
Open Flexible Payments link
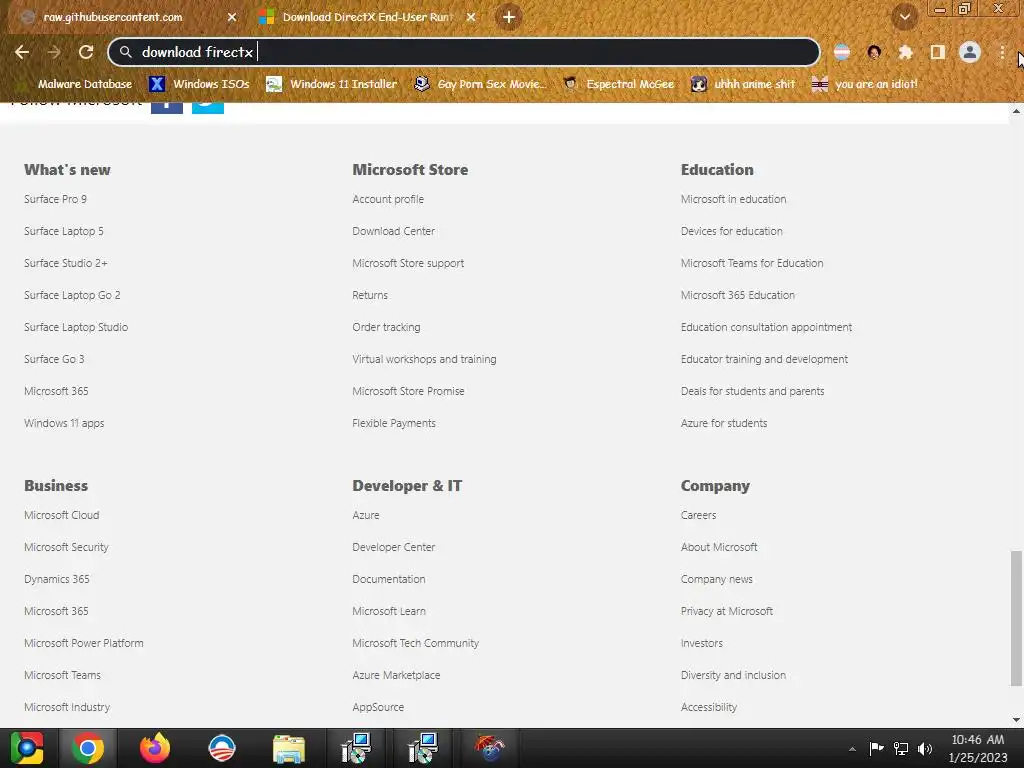tap(394, 423)
